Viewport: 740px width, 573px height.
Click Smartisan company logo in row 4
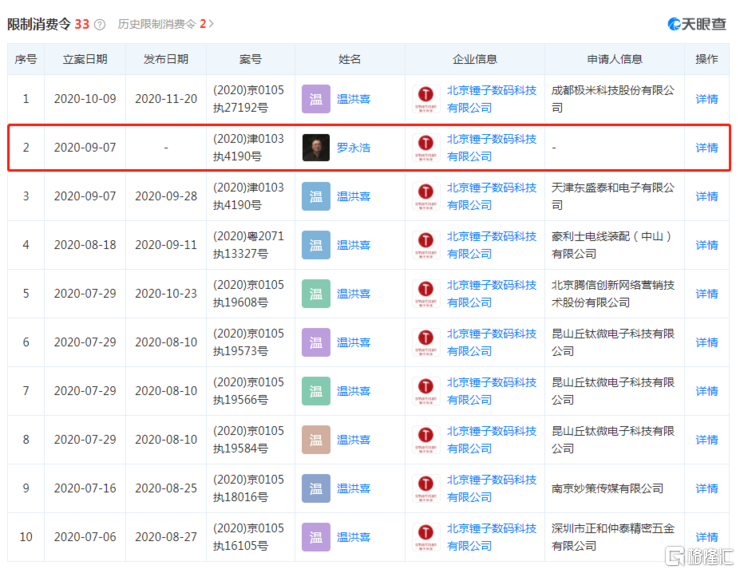(426, 245)
